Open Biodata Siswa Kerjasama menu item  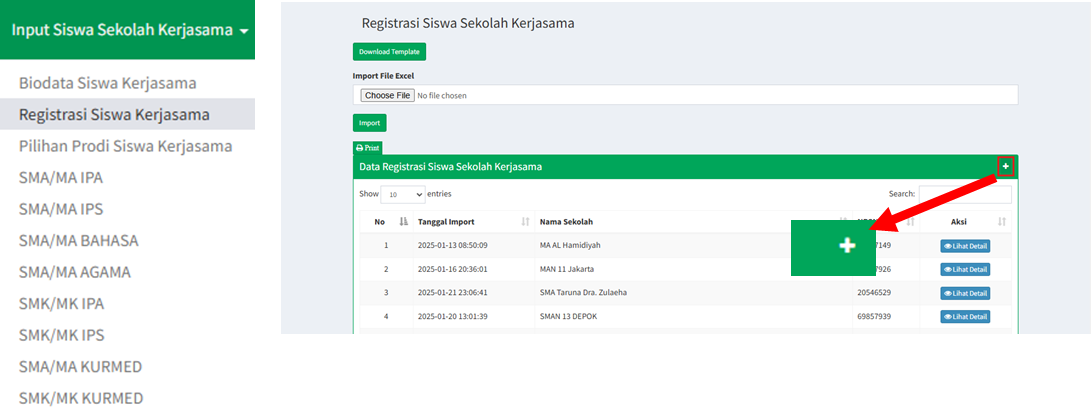[x=107, y=83]
